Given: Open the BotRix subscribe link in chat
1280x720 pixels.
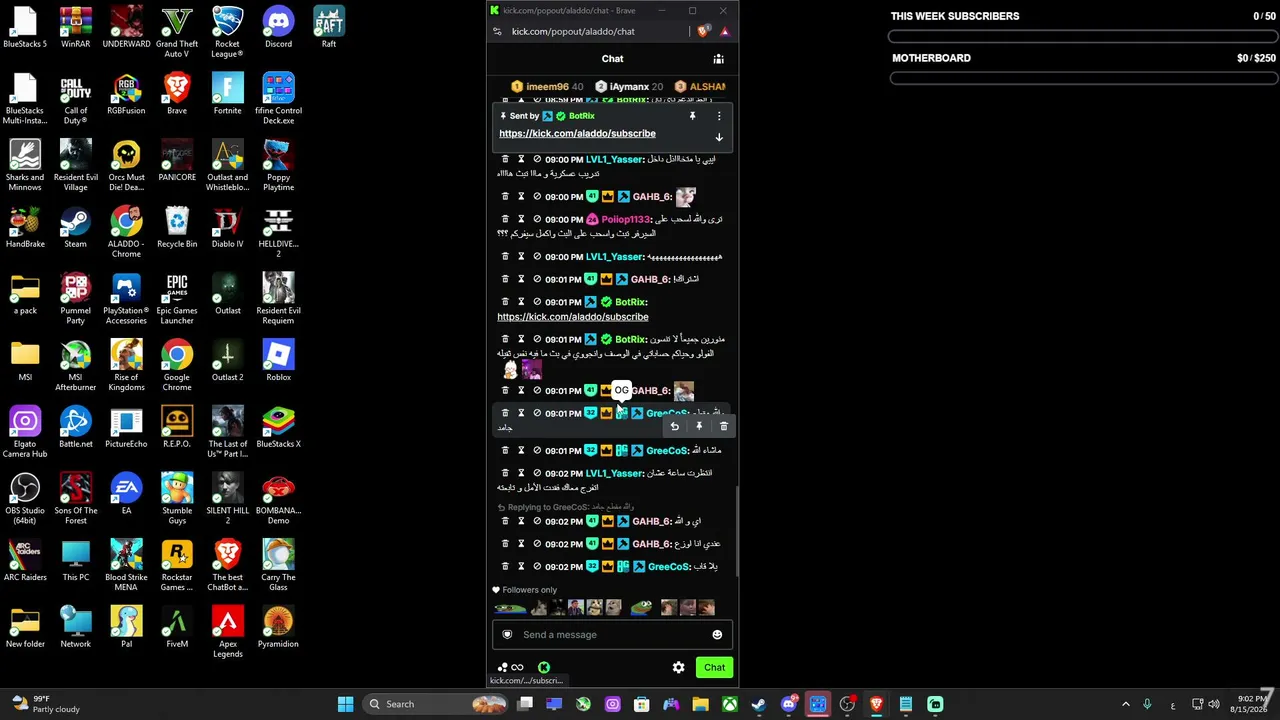Looking at the screenshot, I should click(x=573, y=317).
